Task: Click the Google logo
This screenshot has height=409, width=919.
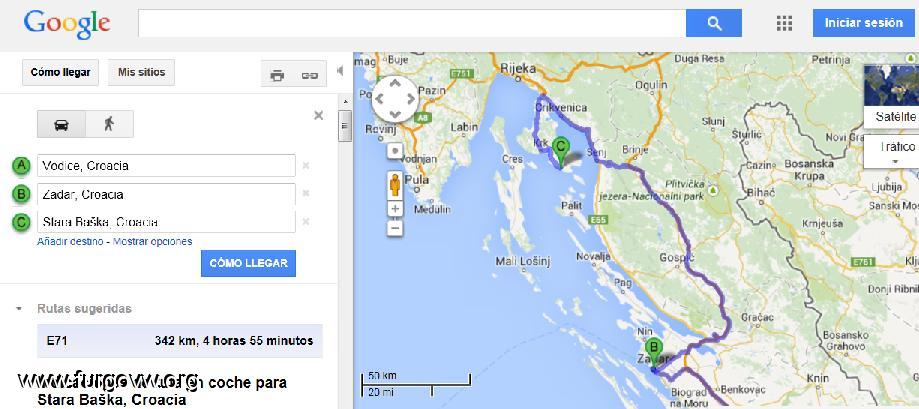Action: (67, 24)
